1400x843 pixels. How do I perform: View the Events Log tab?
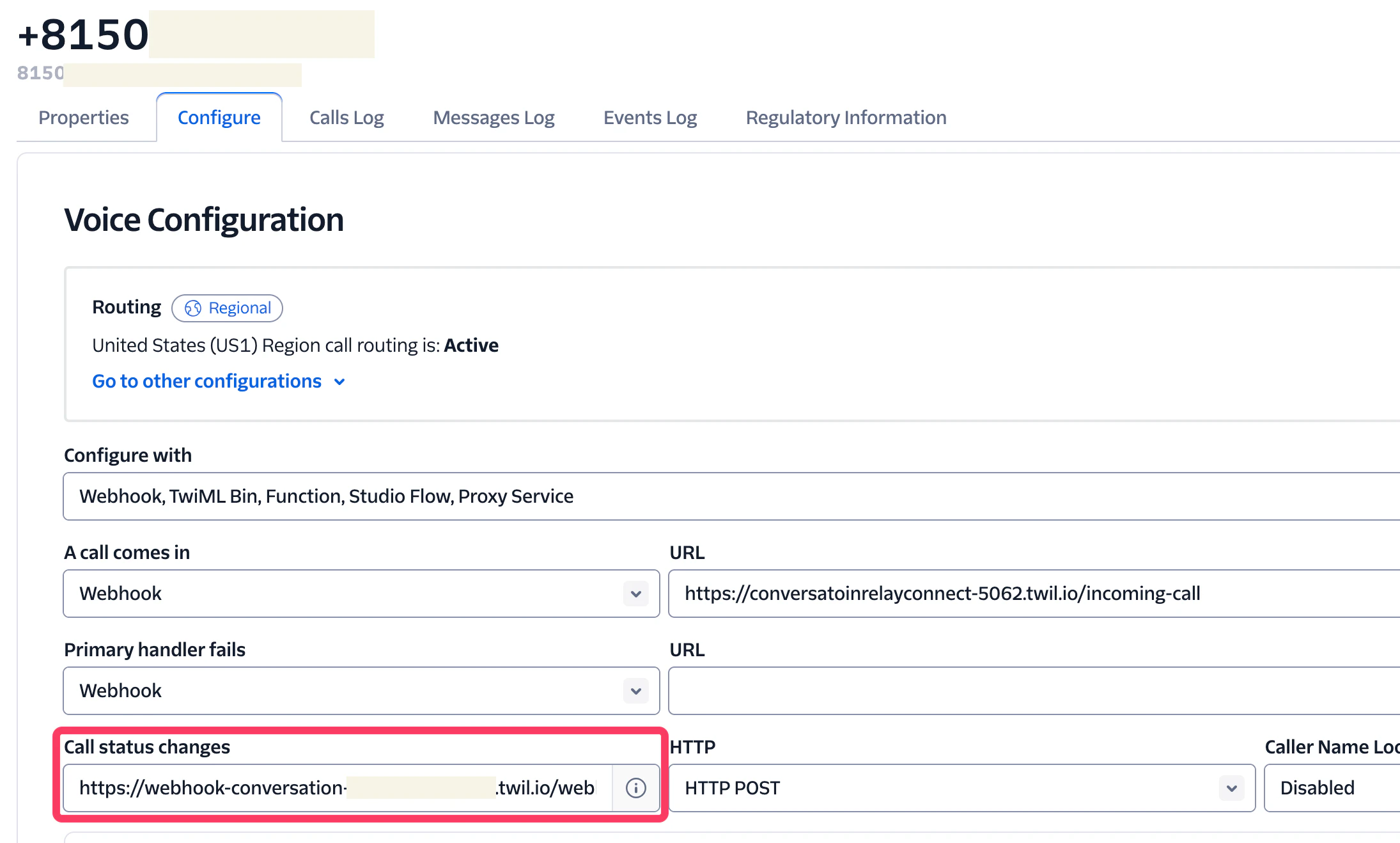pos(649,118)
